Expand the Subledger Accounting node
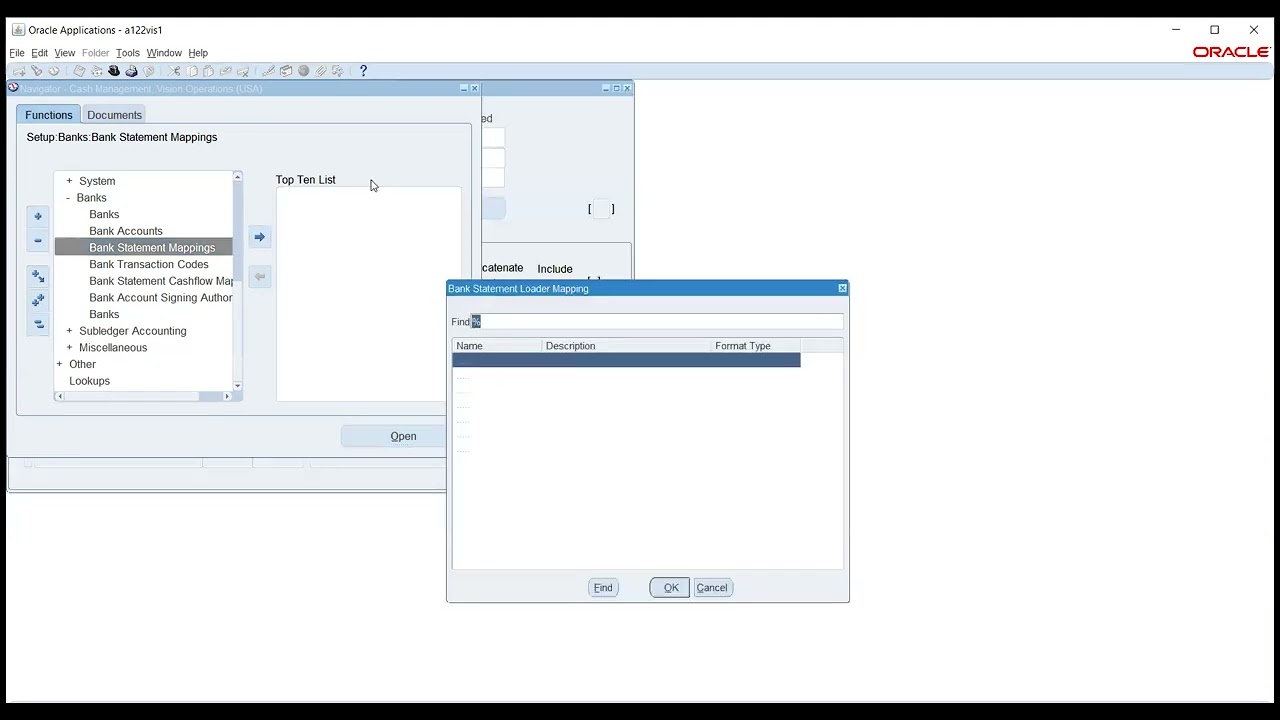The width and height of the screenshot is (1280, 720). click(x=69, y=331)
